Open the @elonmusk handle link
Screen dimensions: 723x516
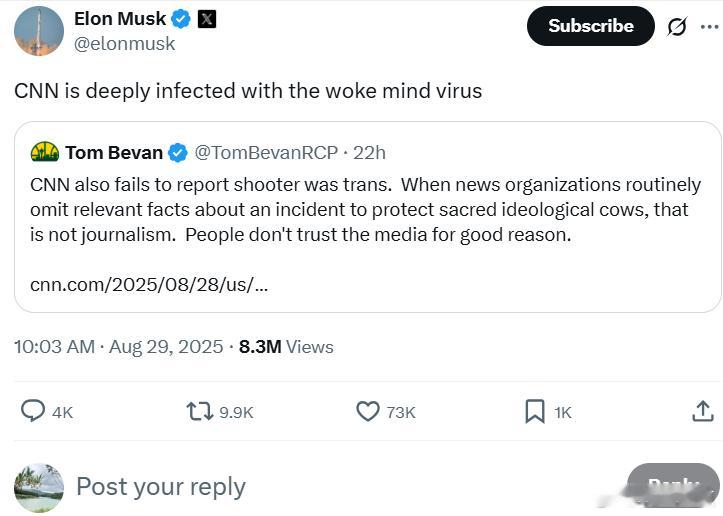124,44
